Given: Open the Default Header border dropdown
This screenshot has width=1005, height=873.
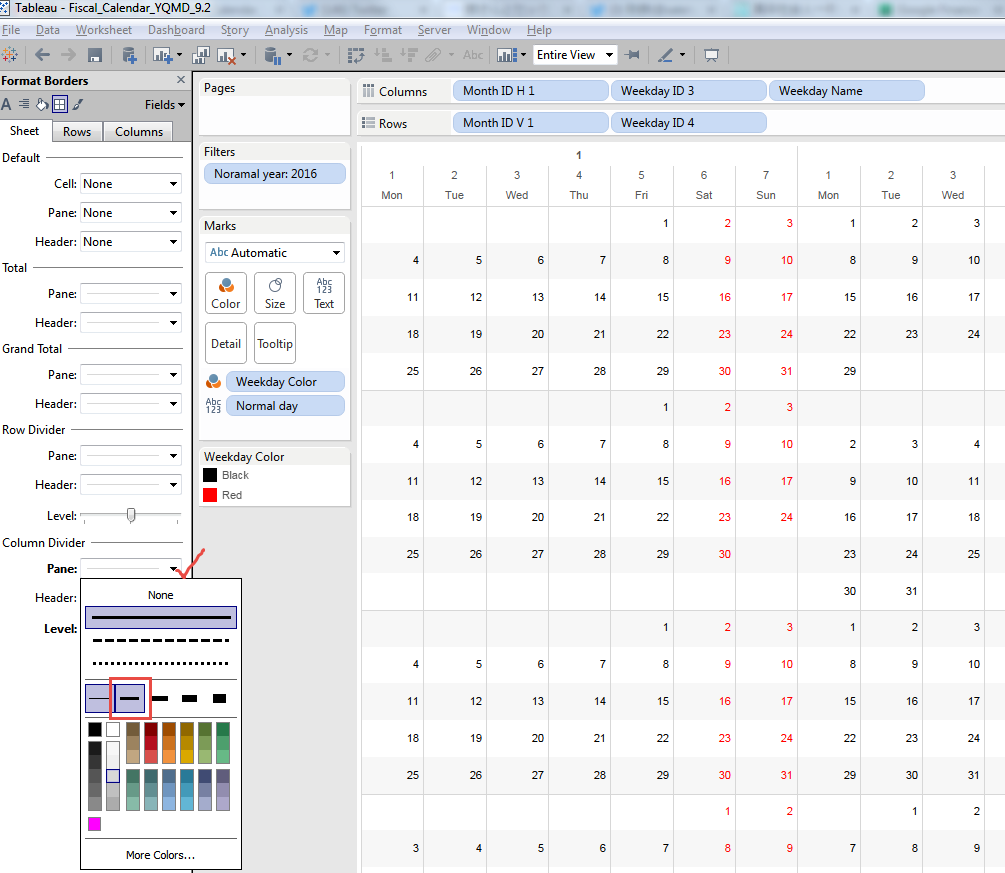Looking at the screenshot, I should (x=131, y=242).
